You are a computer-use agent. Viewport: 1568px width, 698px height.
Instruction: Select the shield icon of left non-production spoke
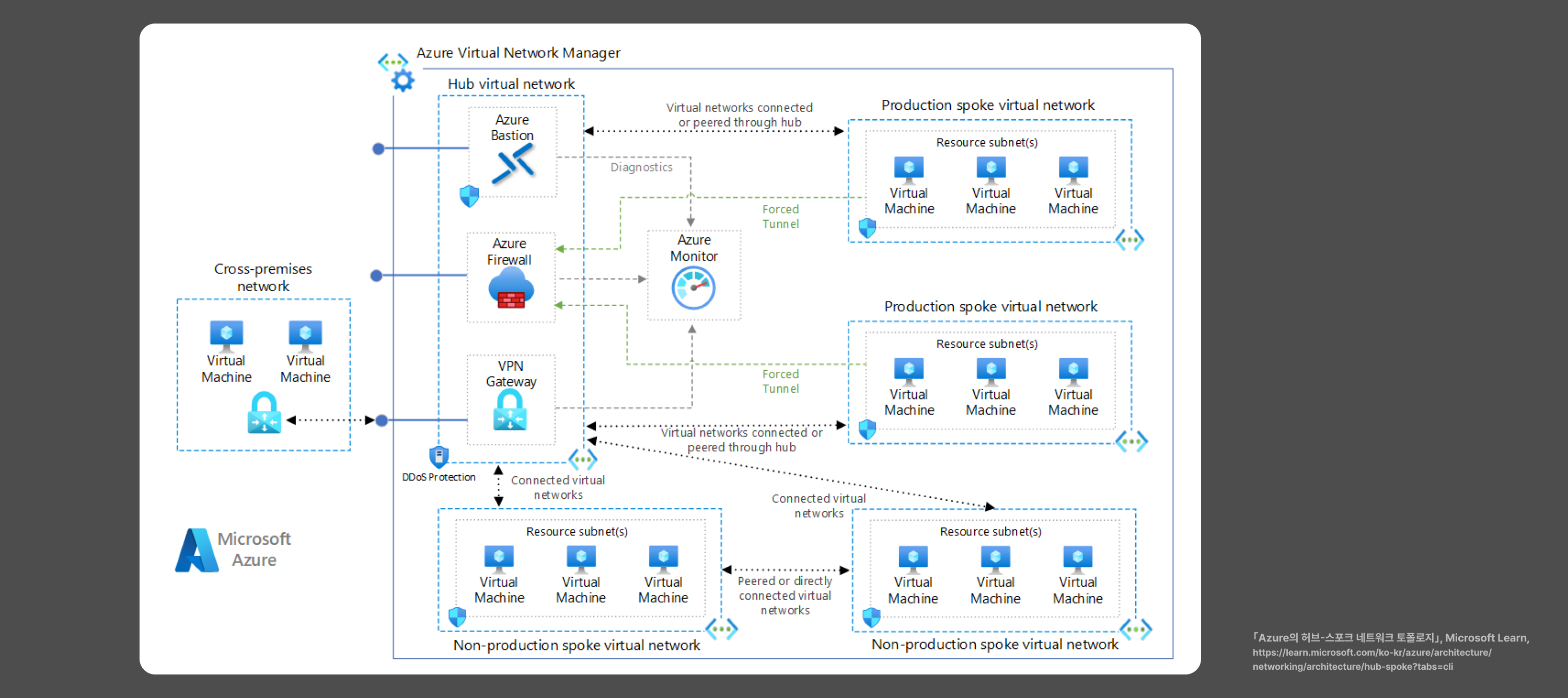457,617
